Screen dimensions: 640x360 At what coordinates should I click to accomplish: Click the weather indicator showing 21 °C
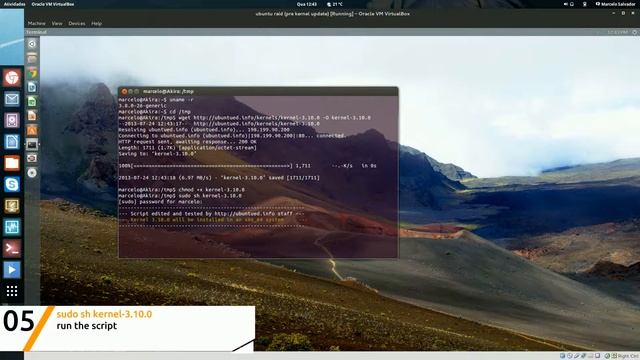[x=335, y=4]
